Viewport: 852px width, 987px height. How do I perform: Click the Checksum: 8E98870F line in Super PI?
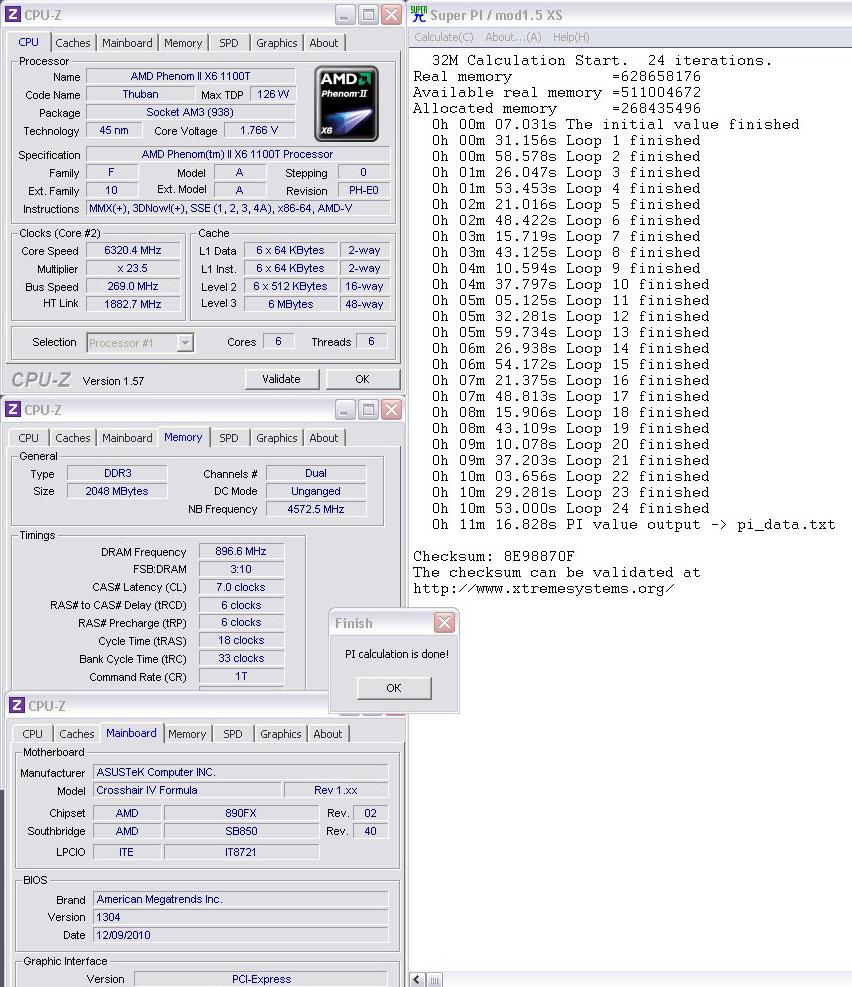[493, 556]
